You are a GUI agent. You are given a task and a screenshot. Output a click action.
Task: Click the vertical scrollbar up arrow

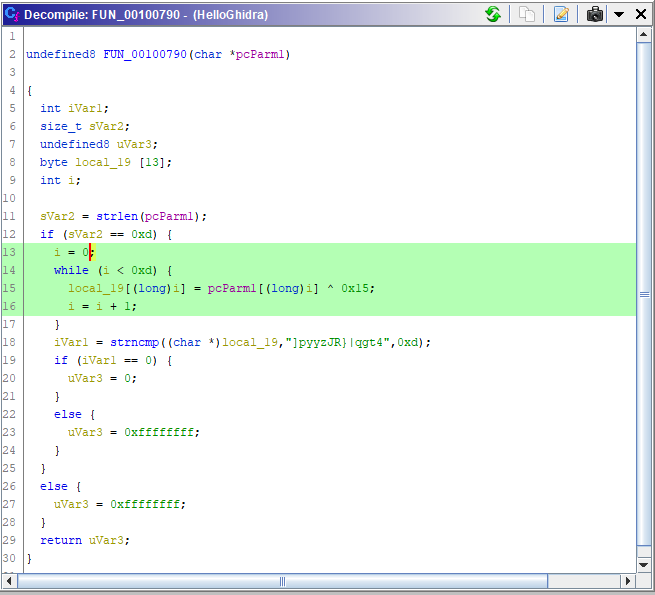pyautogui.click(x=643, y=35)
